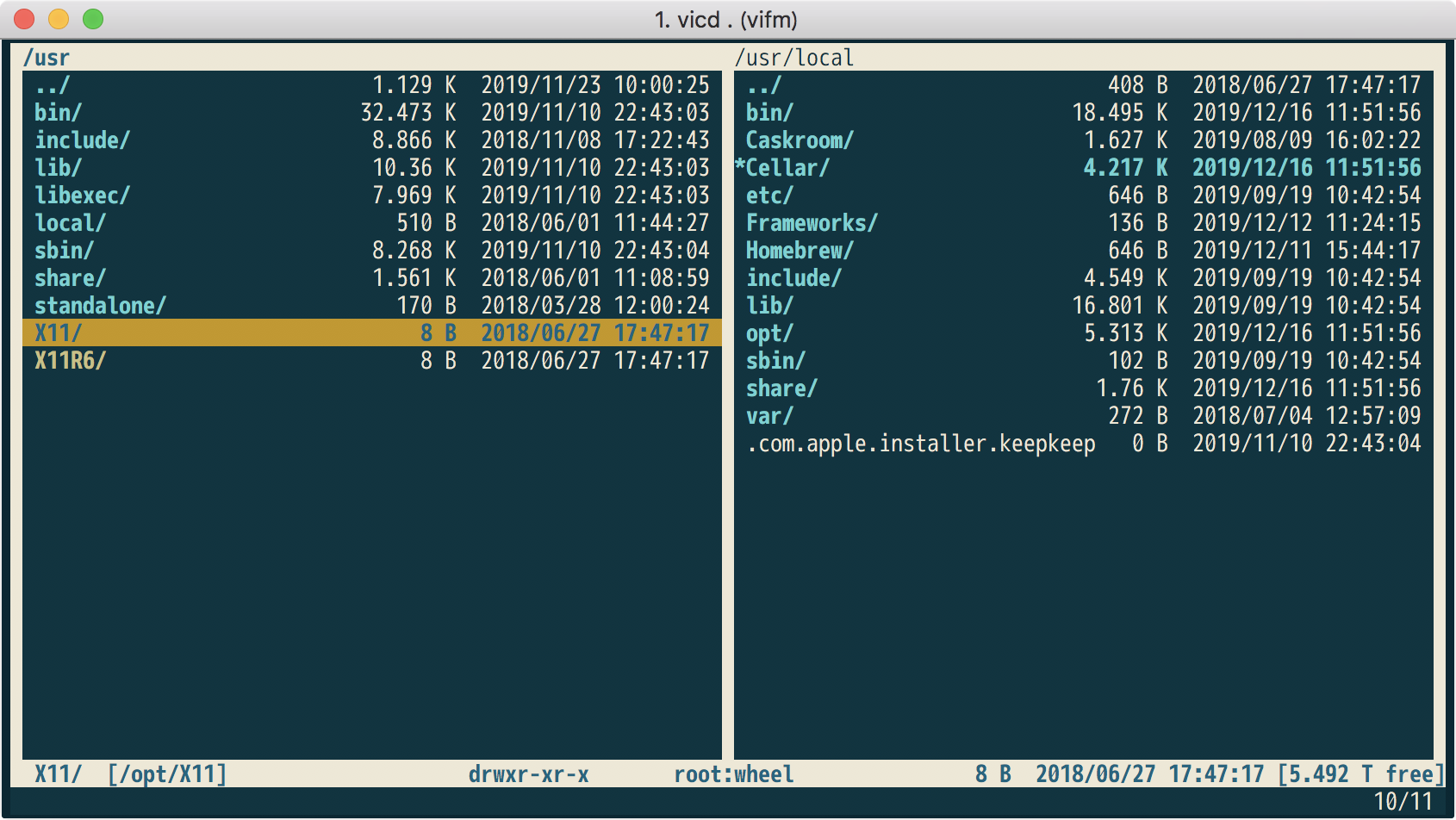Click the drwxr-xr-x permissions in status bar
1456x820 pixels.
pyautogui.click(x=529, y=774)
